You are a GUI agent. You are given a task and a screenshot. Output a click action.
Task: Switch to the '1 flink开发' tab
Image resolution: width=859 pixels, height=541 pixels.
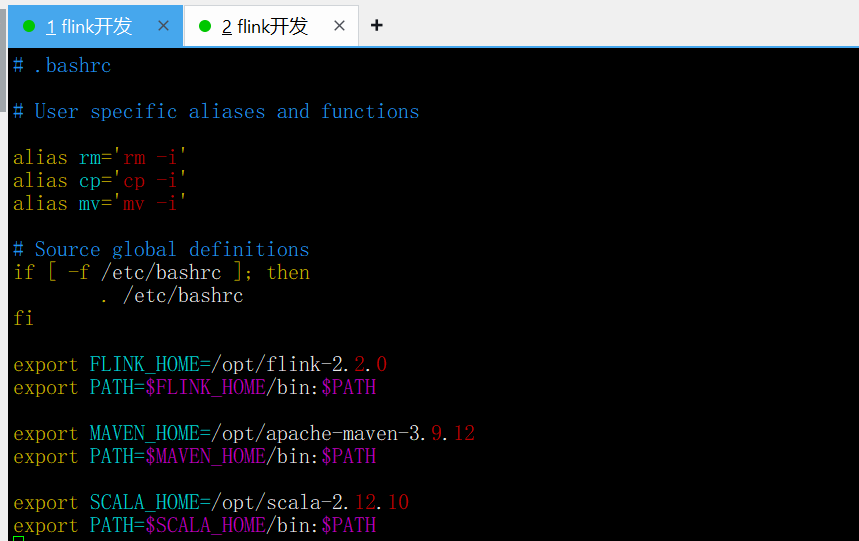[95, 26]
